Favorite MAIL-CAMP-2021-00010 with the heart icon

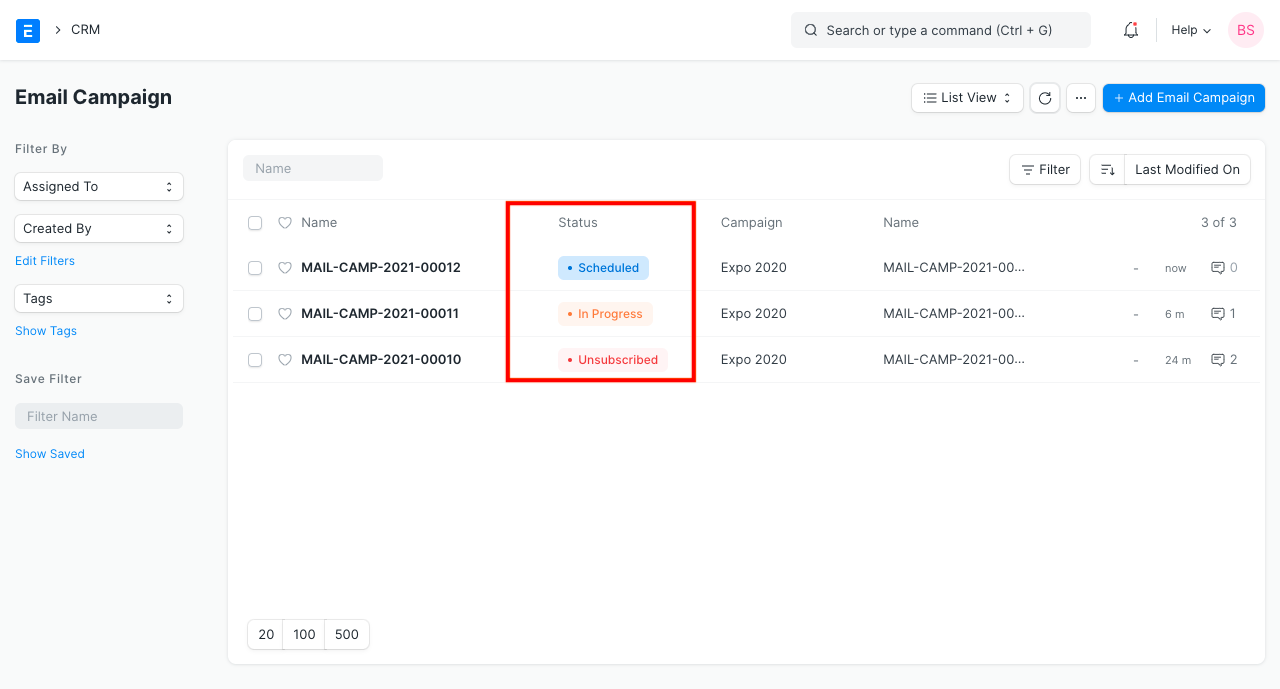pyautogui.click(x=285, y=359)
